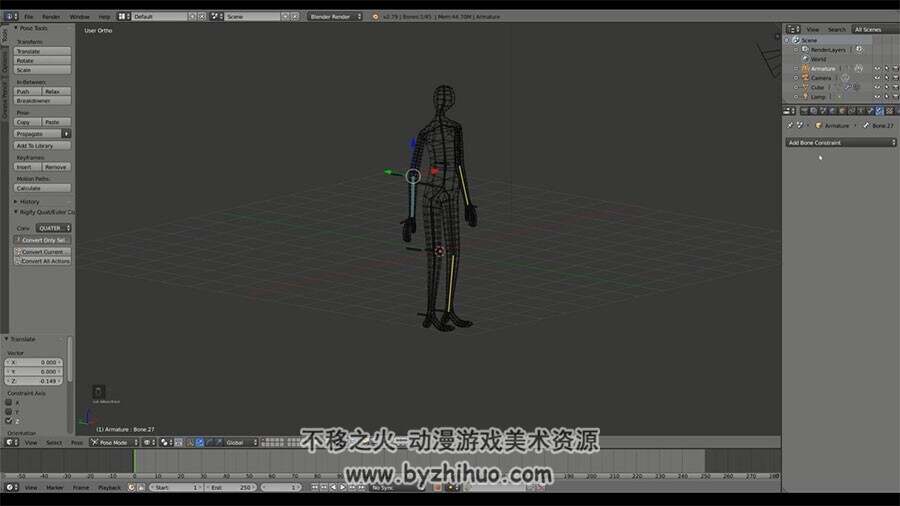Click the Add To Library button
The height and width of the screenshot is (506, 900).
(42, 146)
